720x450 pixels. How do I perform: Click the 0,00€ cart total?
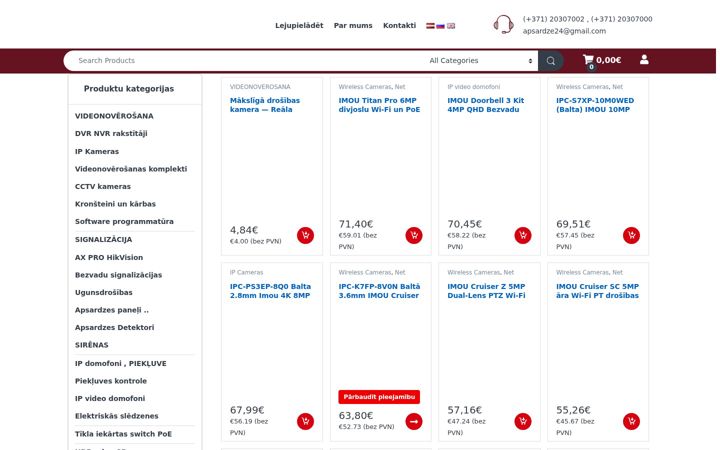pyautogui.click(x=608, y=60)
